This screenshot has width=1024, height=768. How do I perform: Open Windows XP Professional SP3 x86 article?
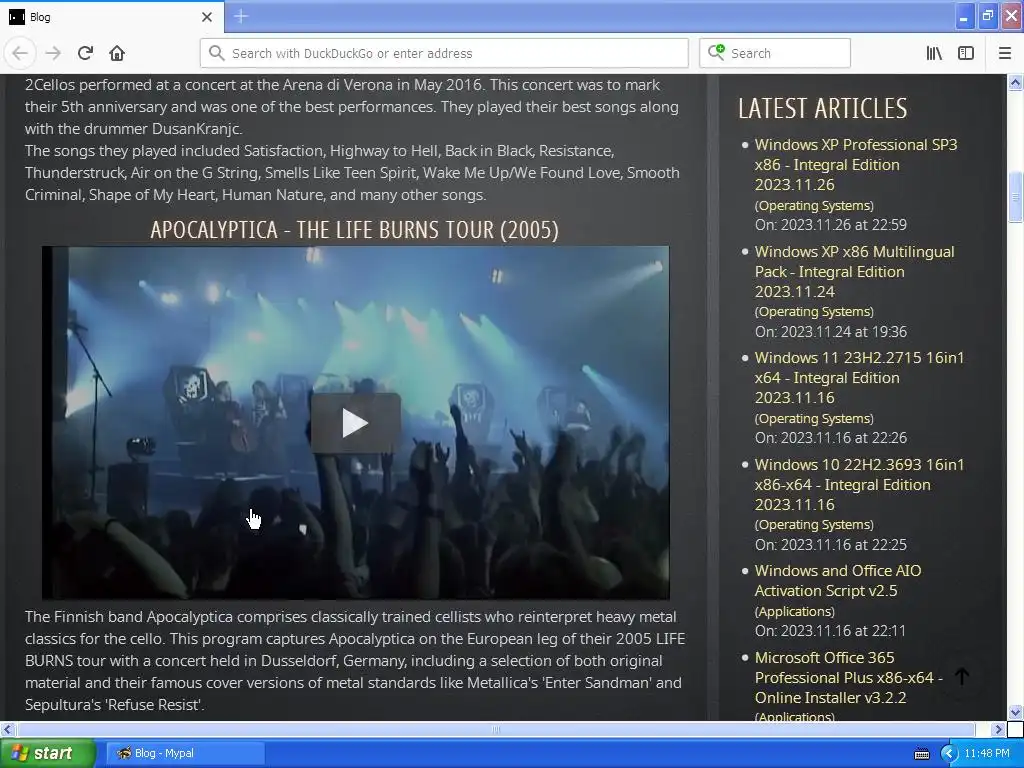tap(856, 165)
